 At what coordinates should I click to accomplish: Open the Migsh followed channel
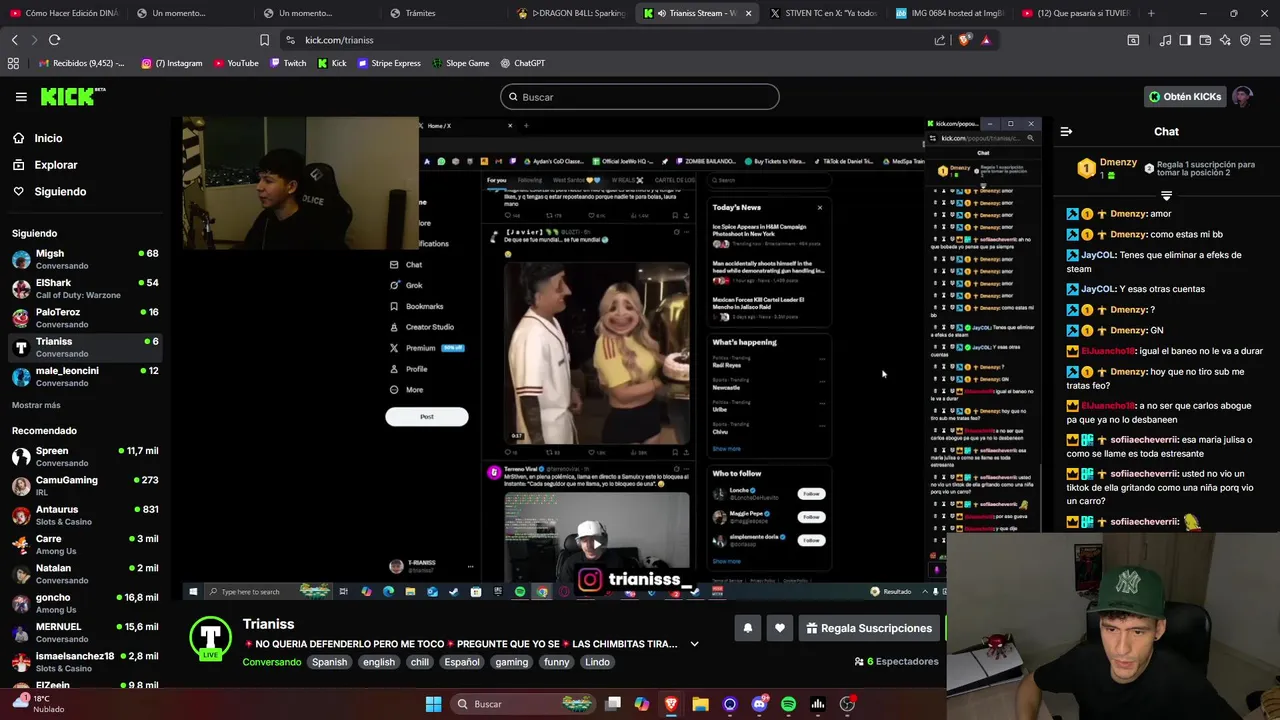(x=85, y=259)
